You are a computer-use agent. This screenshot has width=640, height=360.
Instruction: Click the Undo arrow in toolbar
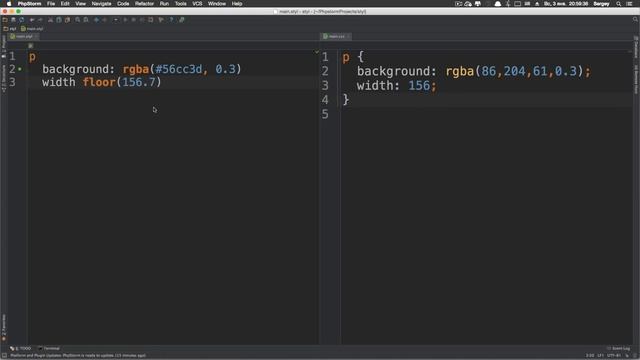[x=32, y=20]
